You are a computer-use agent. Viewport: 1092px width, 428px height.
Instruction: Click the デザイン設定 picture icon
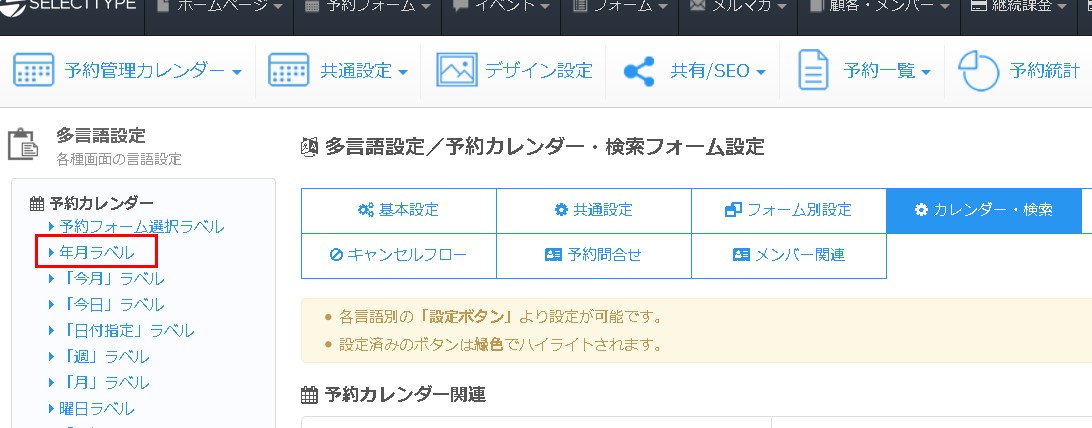(457, 70)
